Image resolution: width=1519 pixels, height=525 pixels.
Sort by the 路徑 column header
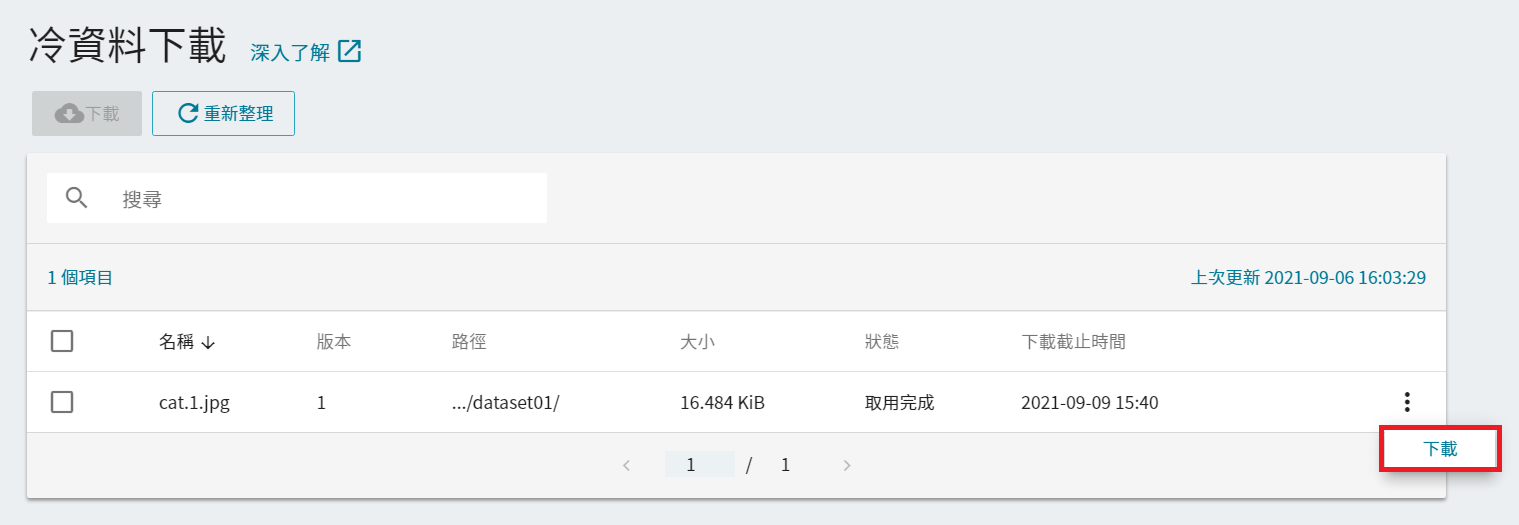click(468, 342)
